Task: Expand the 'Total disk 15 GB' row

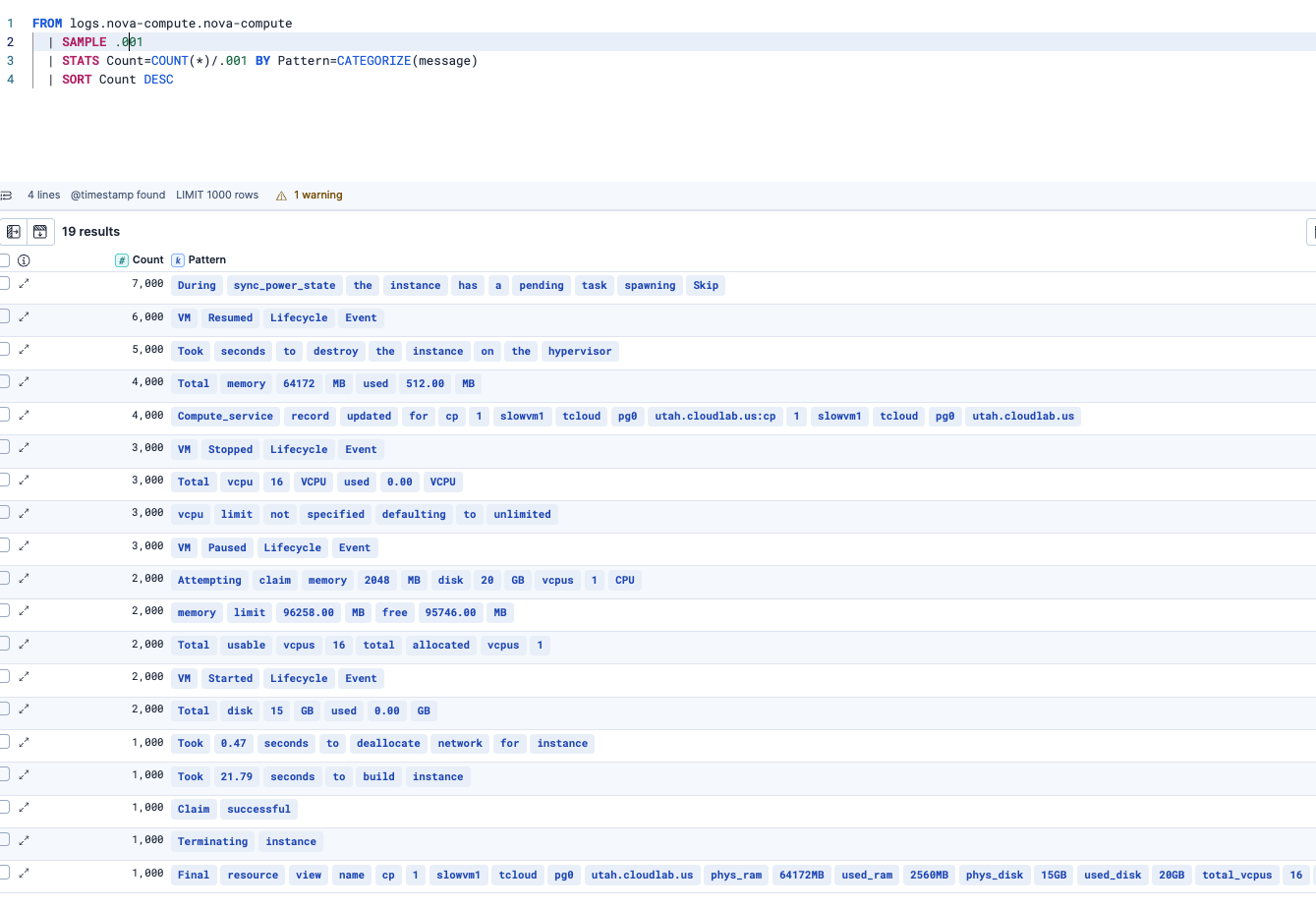Action: 25,709
